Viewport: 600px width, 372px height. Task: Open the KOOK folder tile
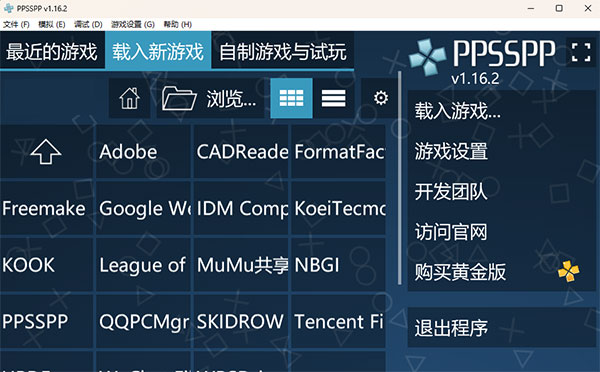pos(46,265)
